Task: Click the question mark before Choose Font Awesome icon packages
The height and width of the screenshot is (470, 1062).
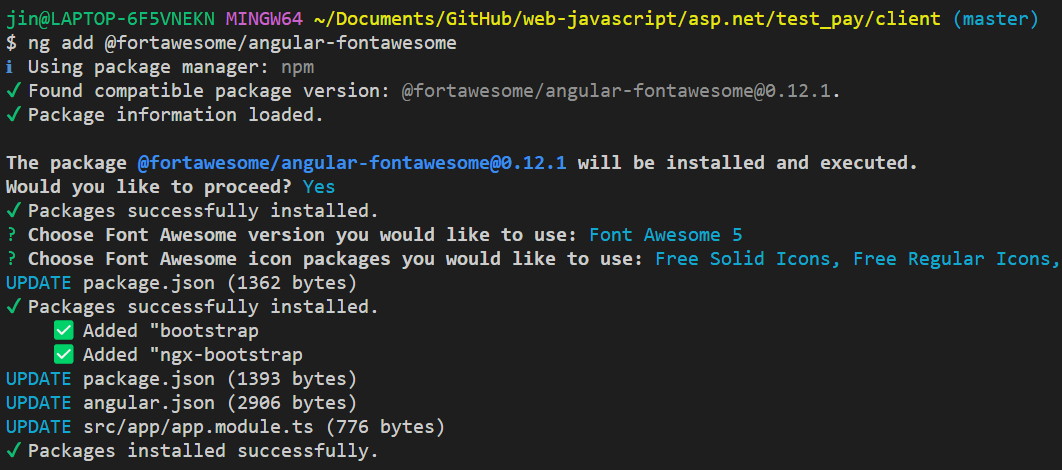Action: point(11,259)
